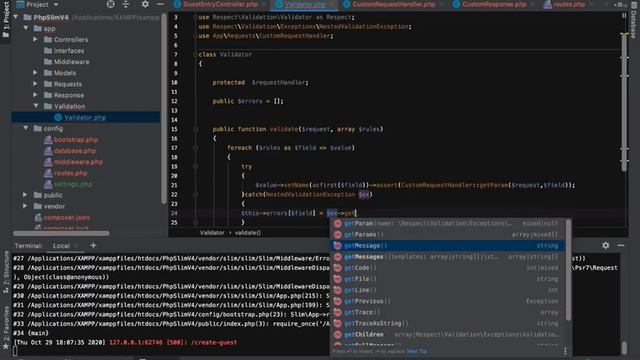Collapse the Validation folder
This screenshot has width=640, height=360.
click(36, 106)
